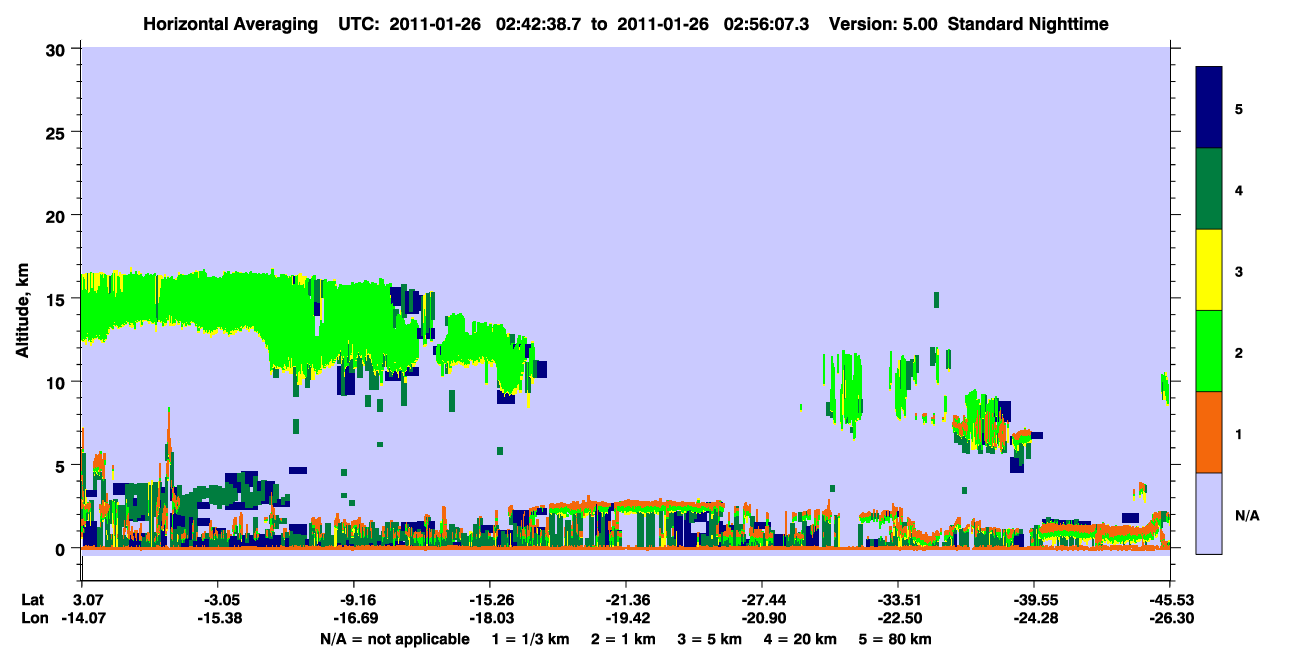Screen dimensions: 1300x667
Task: Click the colorbar label 'N/A'
Action: point(1246,516)
